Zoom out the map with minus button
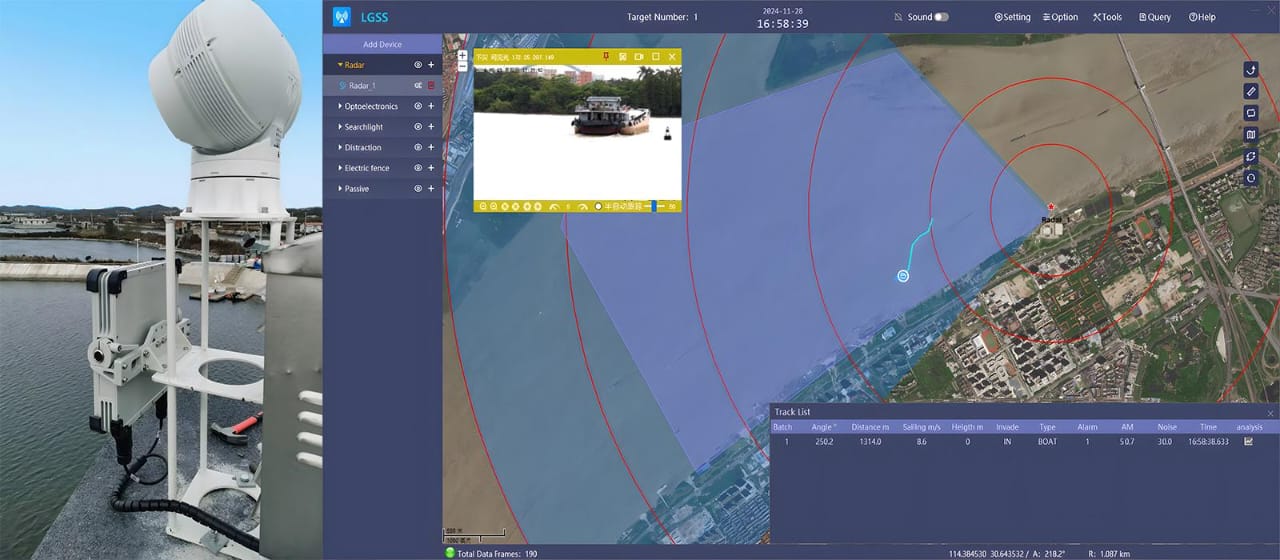 tap(462, 65)
